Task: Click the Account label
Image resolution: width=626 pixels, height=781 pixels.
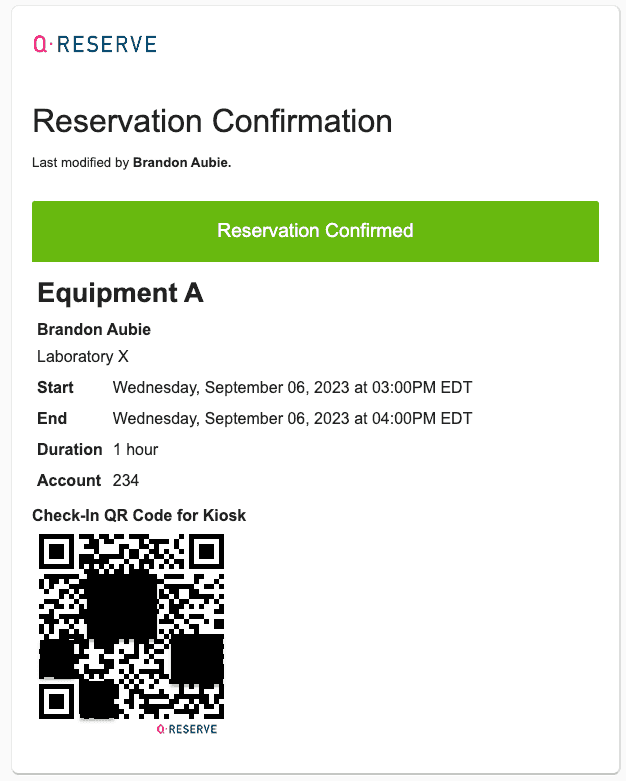Action: pyautogui.click(x=69, y=480)
